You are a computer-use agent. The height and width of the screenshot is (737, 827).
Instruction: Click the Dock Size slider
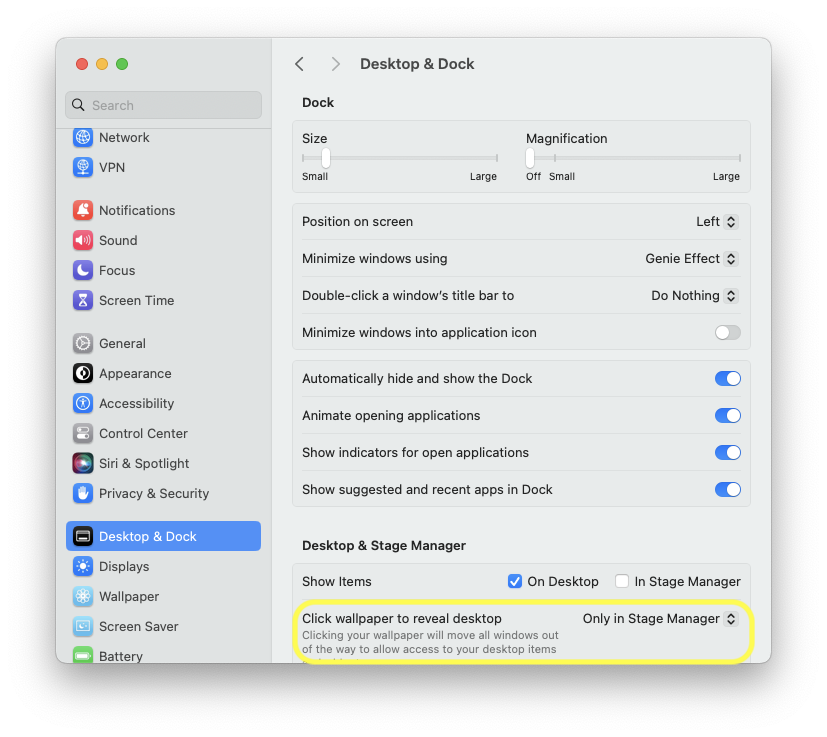click(x=400, y=158)
